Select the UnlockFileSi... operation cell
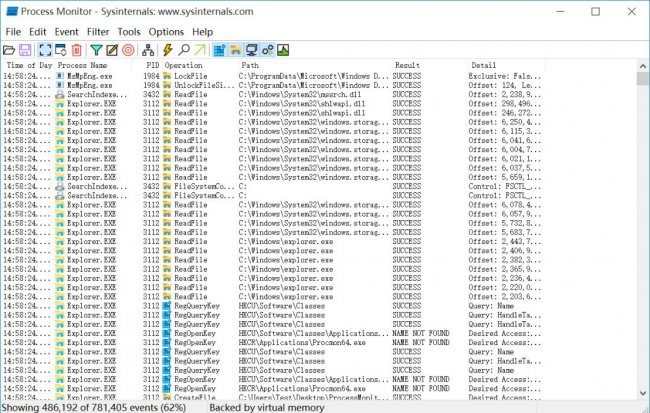Viewport: 650px width, 413px height. pos(204,85)
